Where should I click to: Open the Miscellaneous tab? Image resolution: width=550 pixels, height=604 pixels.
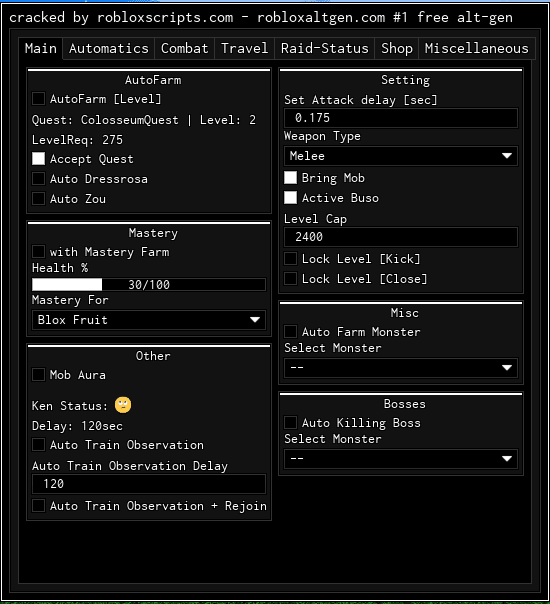pos(476,49)
